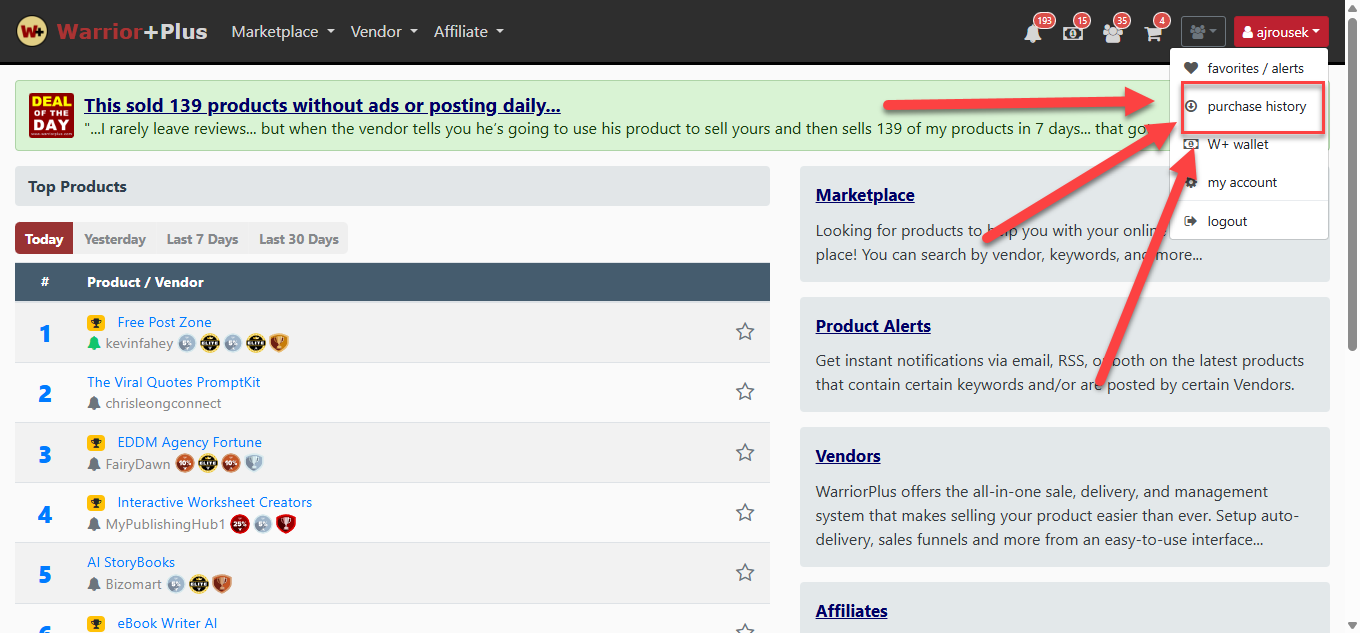The width and height of the screenshot is (1360, 633).
Task: Click the vendor name Bizomart
Action: click(135, 584)
